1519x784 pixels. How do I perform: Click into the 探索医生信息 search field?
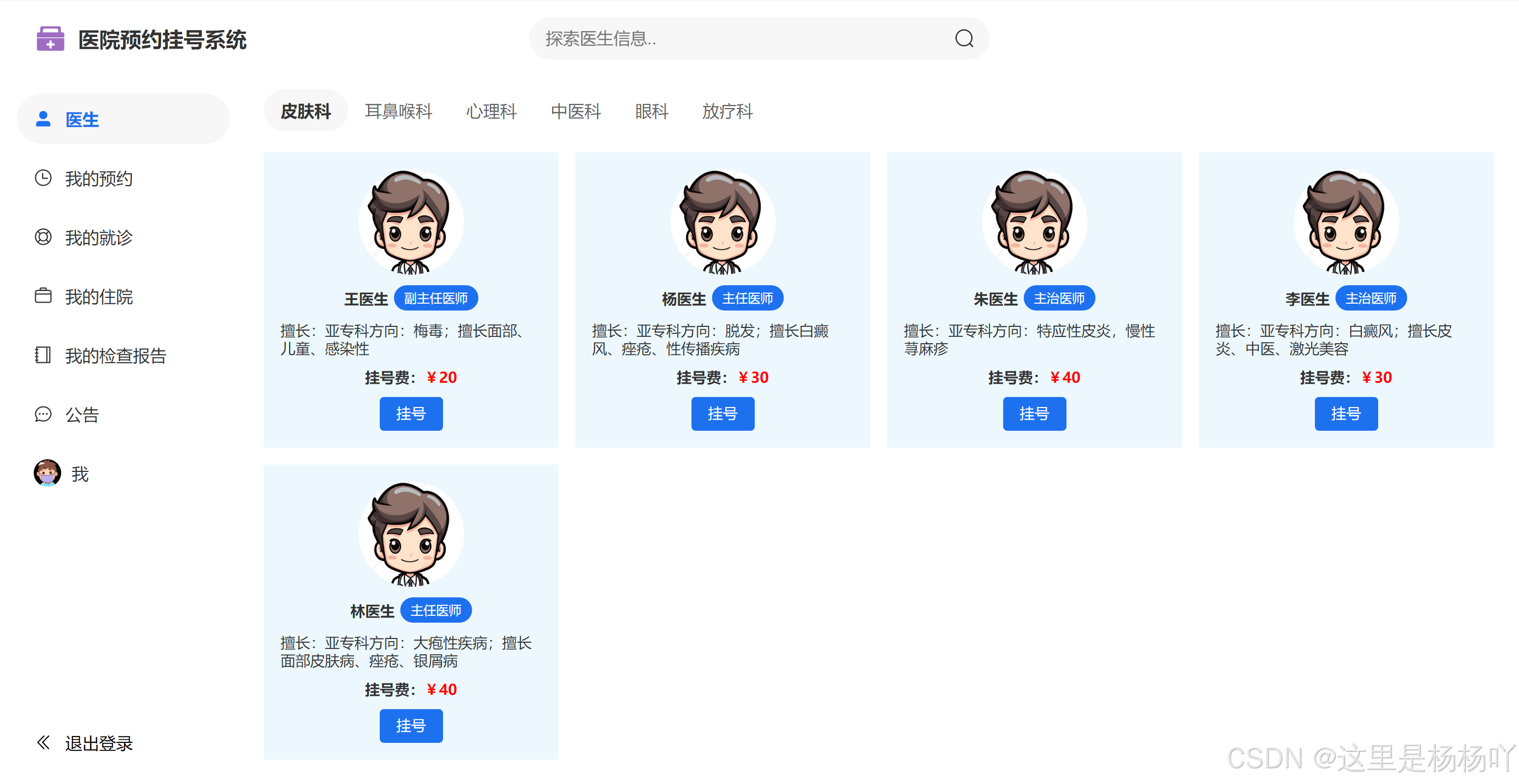coord(737,39)
